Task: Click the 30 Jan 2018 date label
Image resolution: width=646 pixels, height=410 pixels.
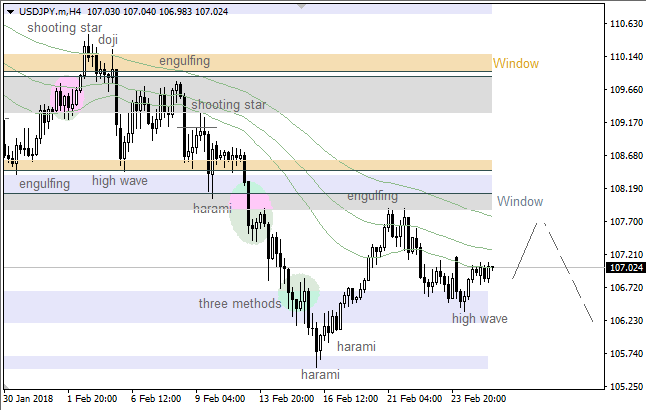Action: [x=30, y=399]
